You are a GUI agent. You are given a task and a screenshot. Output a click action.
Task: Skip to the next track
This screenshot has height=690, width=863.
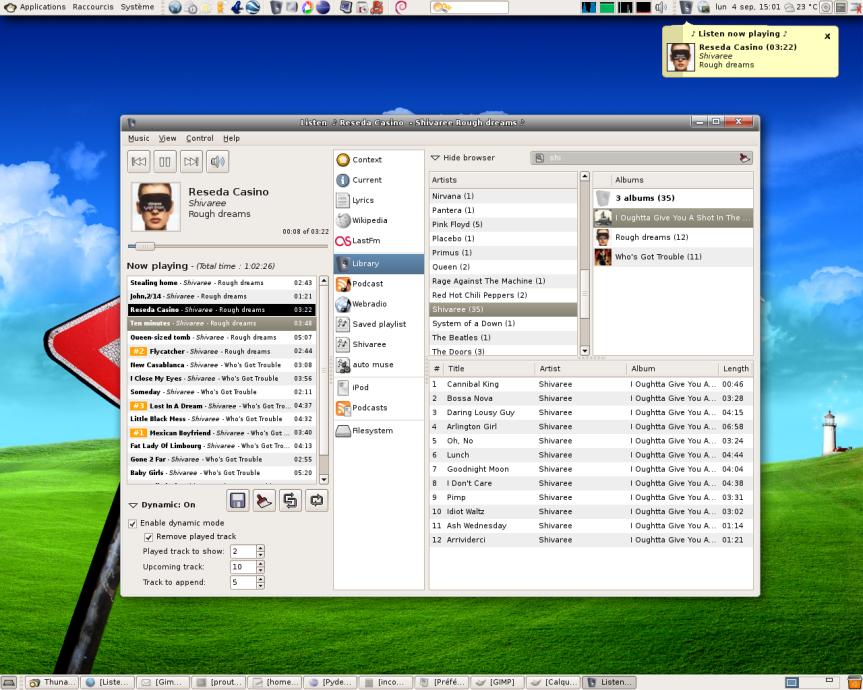(x=191, y=162)
